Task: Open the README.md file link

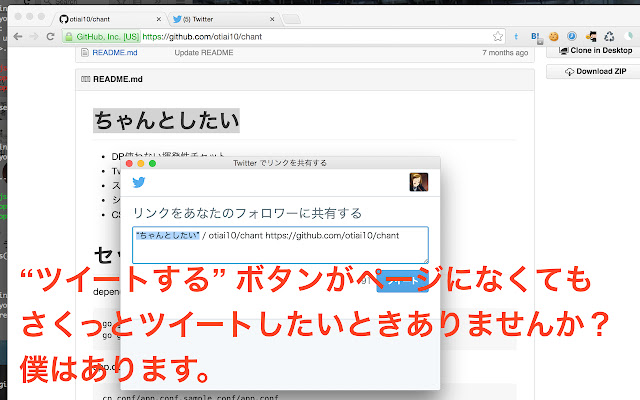Action: click(x=115, y=53)
